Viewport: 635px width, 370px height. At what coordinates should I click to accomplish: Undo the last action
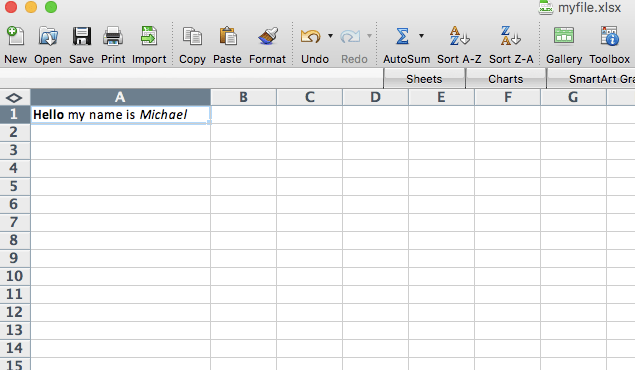311,36
